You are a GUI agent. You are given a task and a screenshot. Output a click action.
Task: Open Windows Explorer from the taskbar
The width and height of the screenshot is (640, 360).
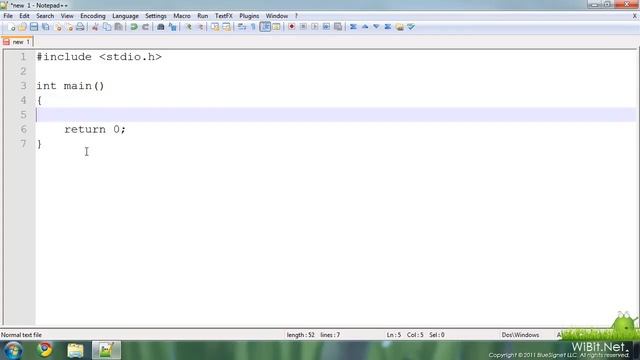click(x=75, y=350)
